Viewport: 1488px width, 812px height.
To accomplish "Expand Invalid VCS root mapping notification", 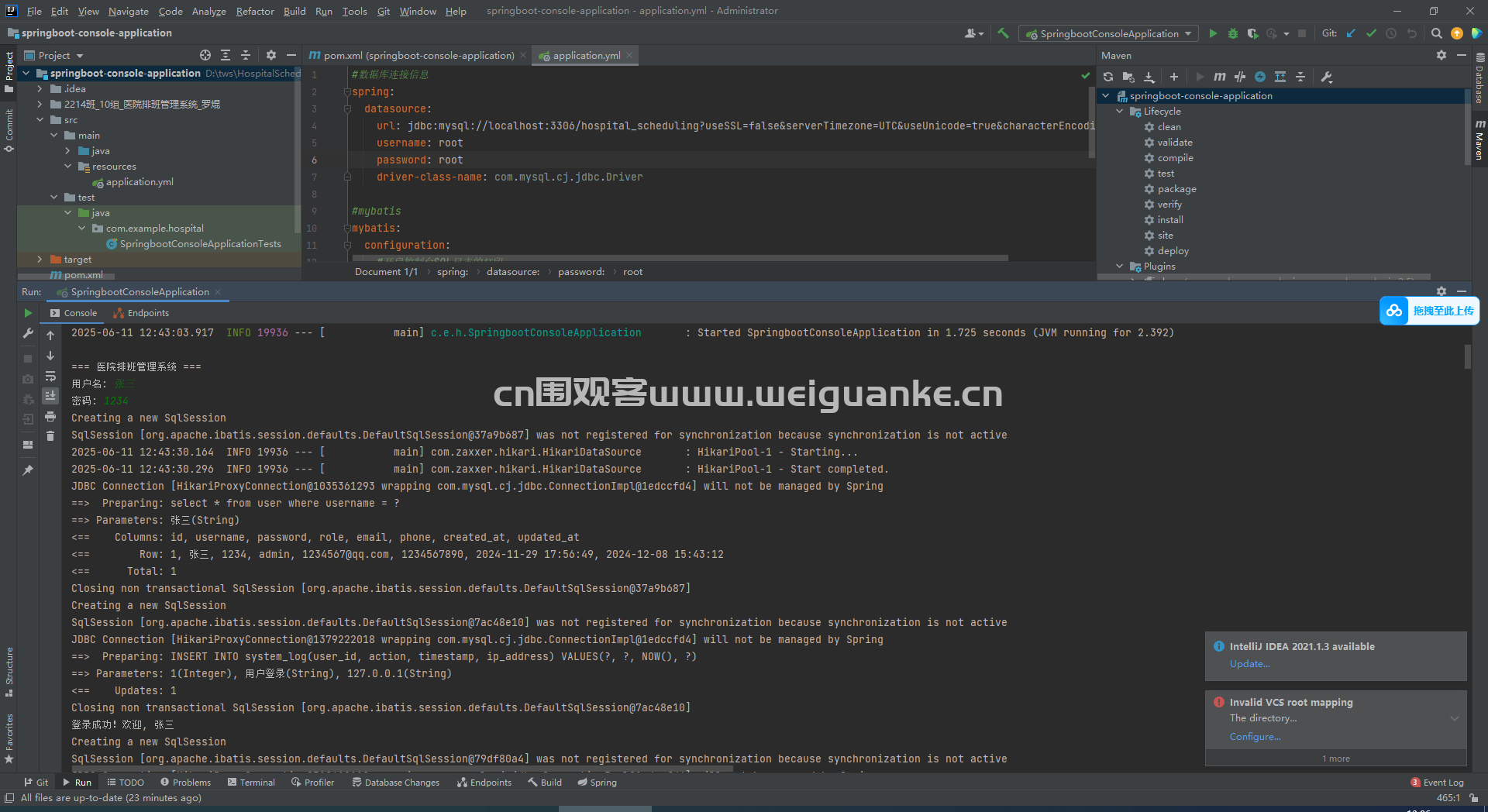I will coord(1455,718).
